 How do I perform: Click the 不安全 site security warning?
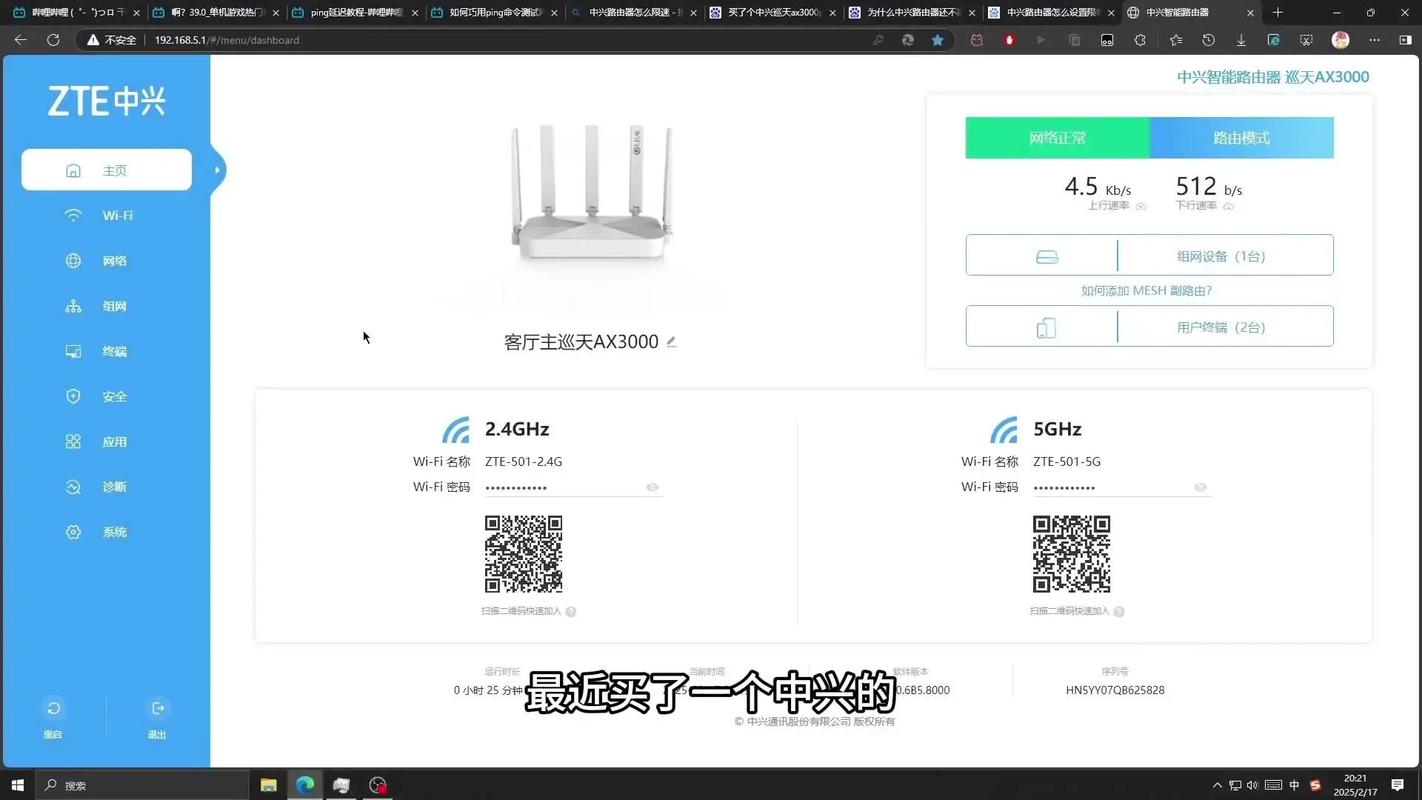[x=111, y=40]
